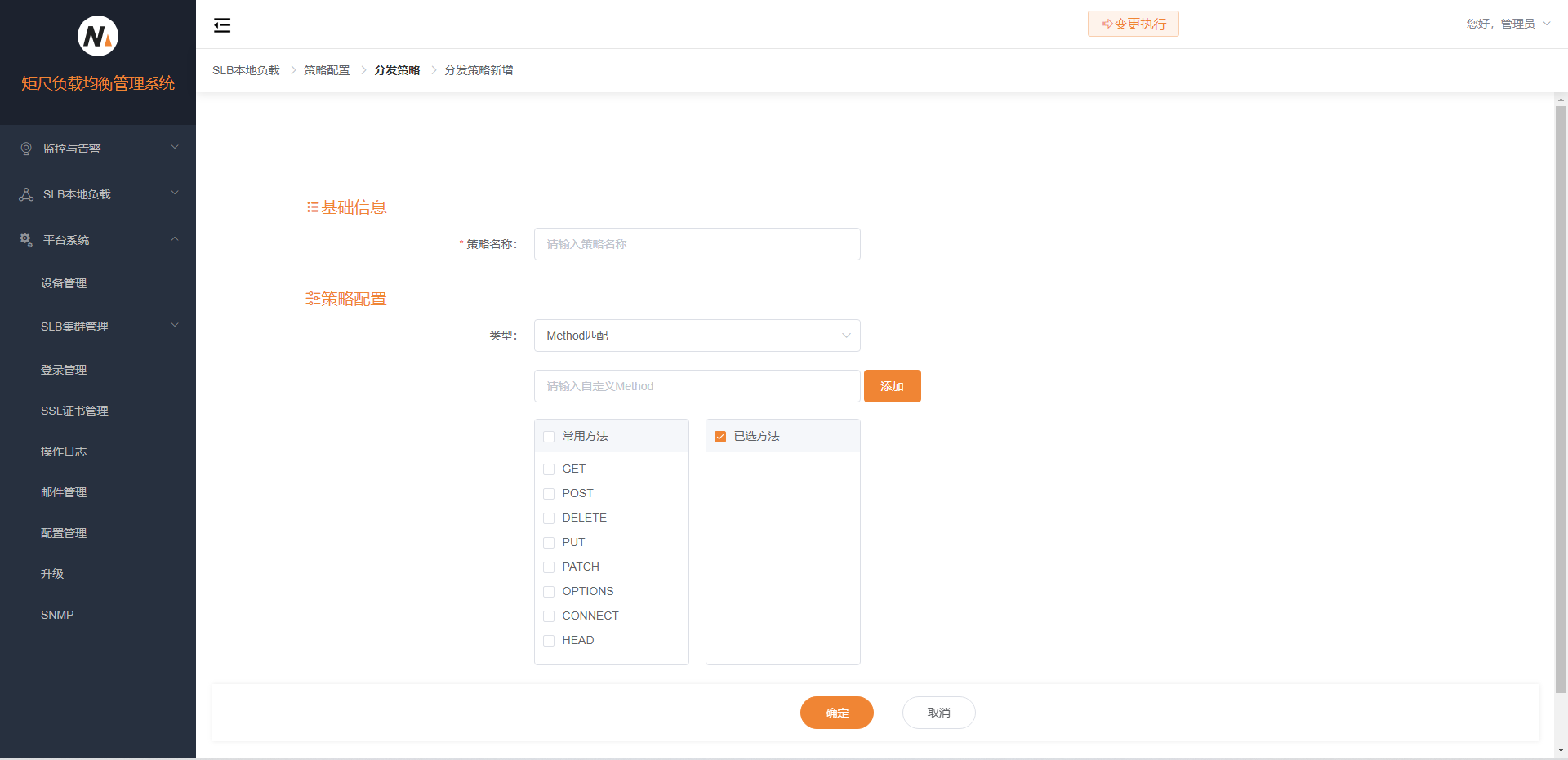Click the 策略名称 input field
The width and height of the screenshot is (1568, 760).
(x=697, y=244)
